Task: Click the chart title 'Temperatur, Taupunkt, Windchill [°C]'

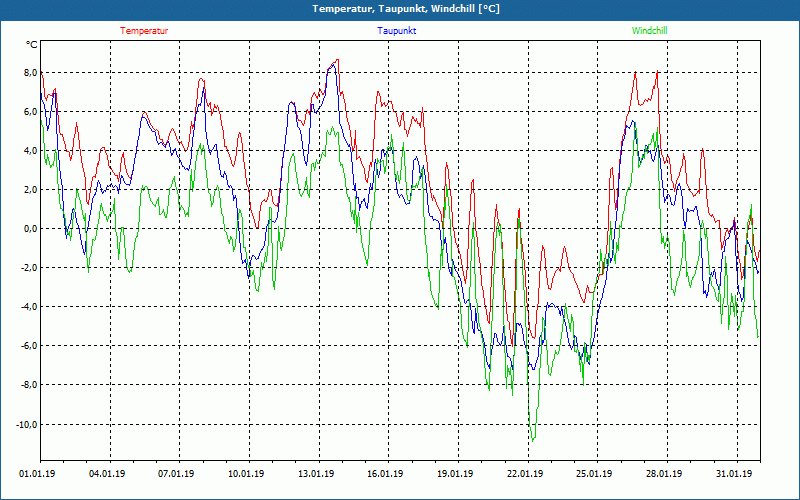Action: tap(406, 9)
